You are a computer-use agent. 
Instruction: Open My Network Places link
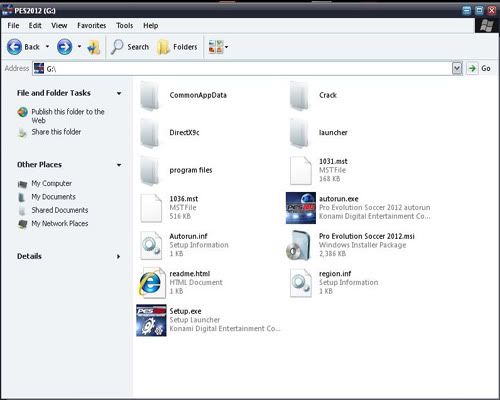pos(60,224)
